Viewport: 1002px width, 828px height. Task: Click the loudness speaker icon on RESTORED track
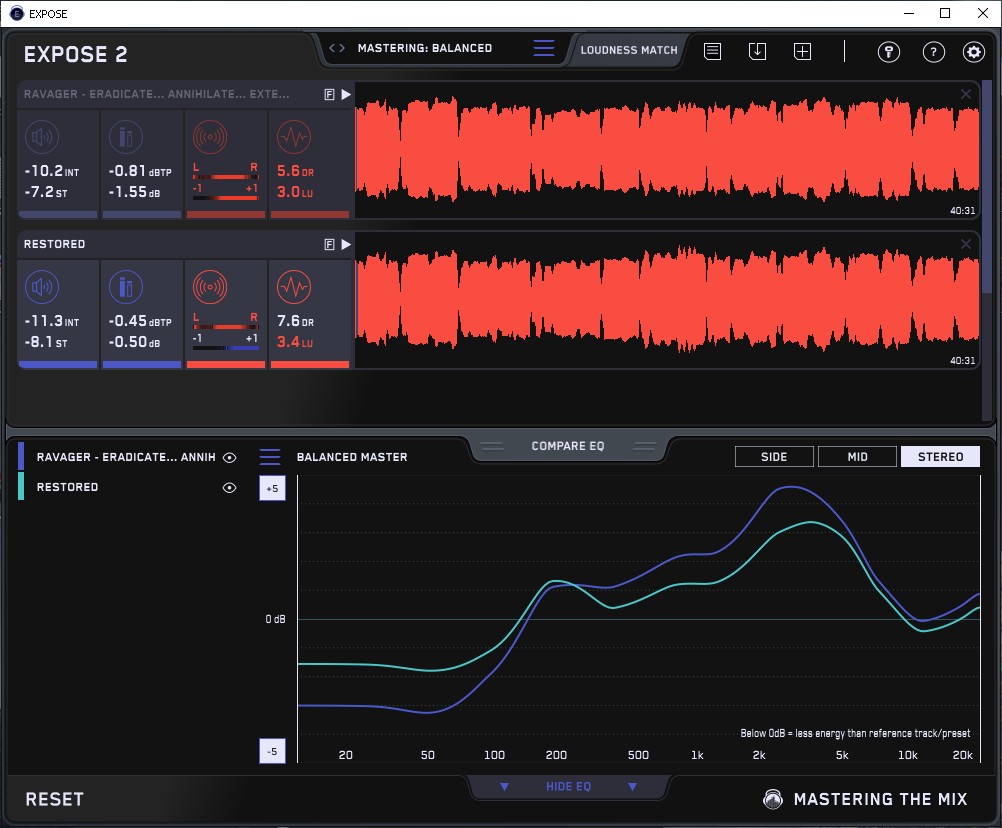pos(42,287)
